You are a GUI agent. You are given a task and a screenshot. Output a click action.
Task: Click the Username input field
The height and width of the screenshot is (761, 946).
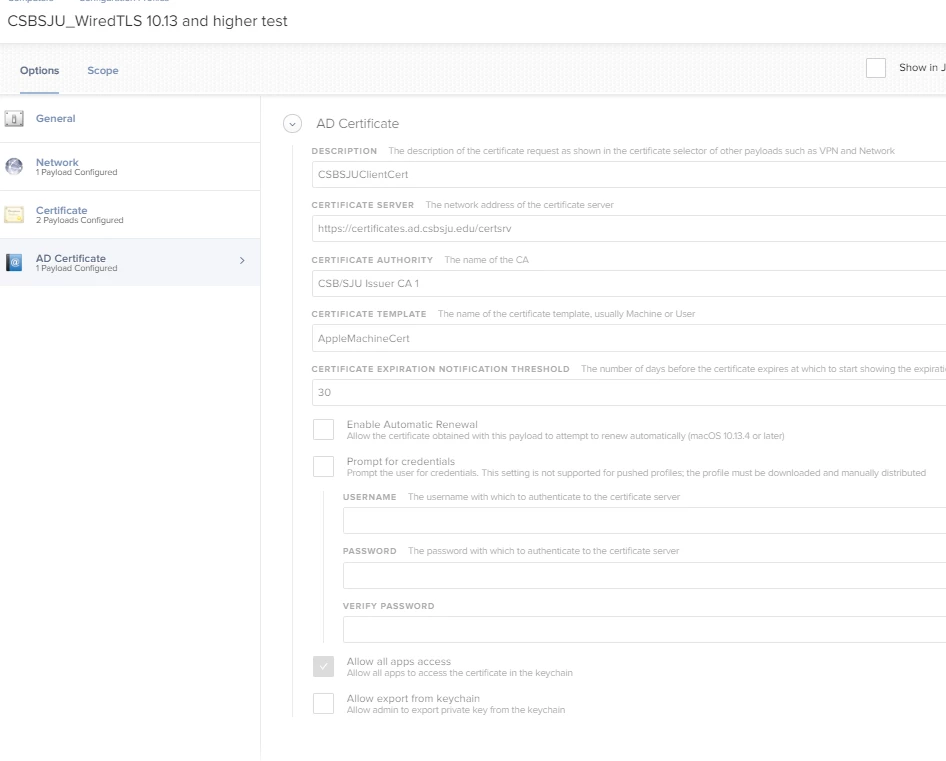click(644, 521)
